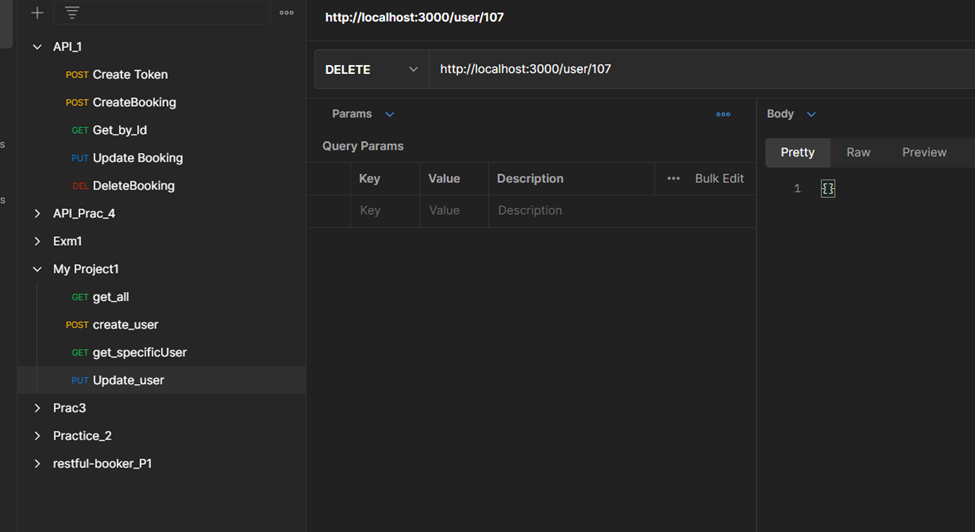975x532 pixels.
Task: Click the sidebar search field
Action: tap(162, 12)
